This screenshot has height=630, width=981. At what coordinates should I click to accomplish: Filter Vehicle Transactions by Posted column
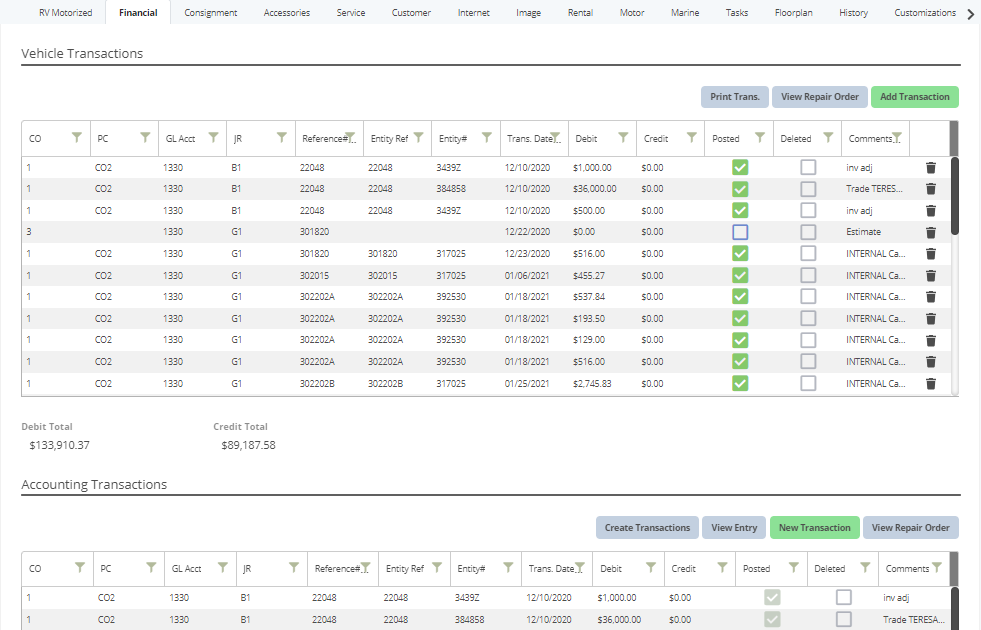tap(760, 138)
